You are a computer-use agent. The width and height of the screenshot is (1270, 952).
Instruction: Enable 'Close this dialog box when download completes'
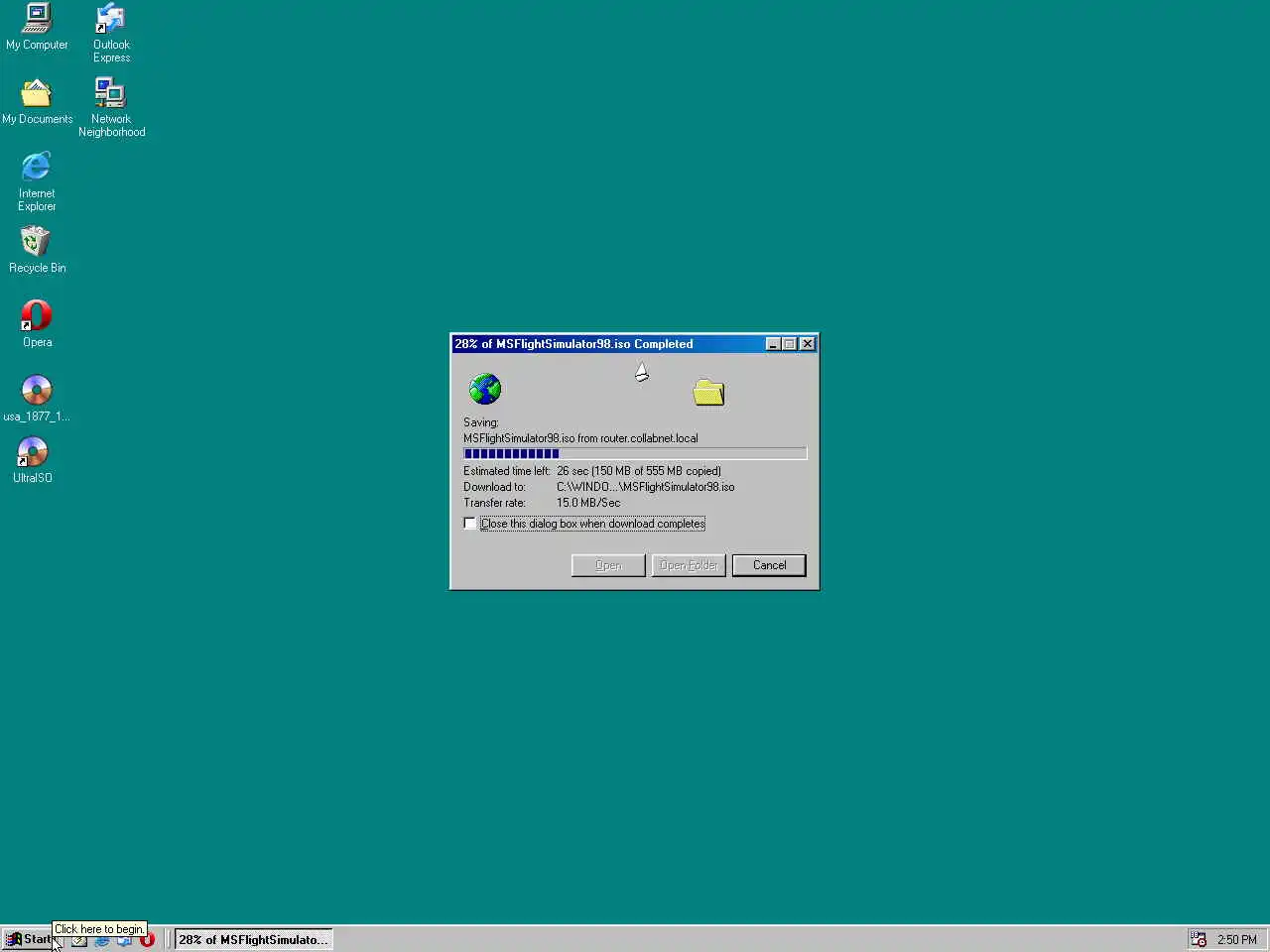pyautogui.click(x=470, y=524)
